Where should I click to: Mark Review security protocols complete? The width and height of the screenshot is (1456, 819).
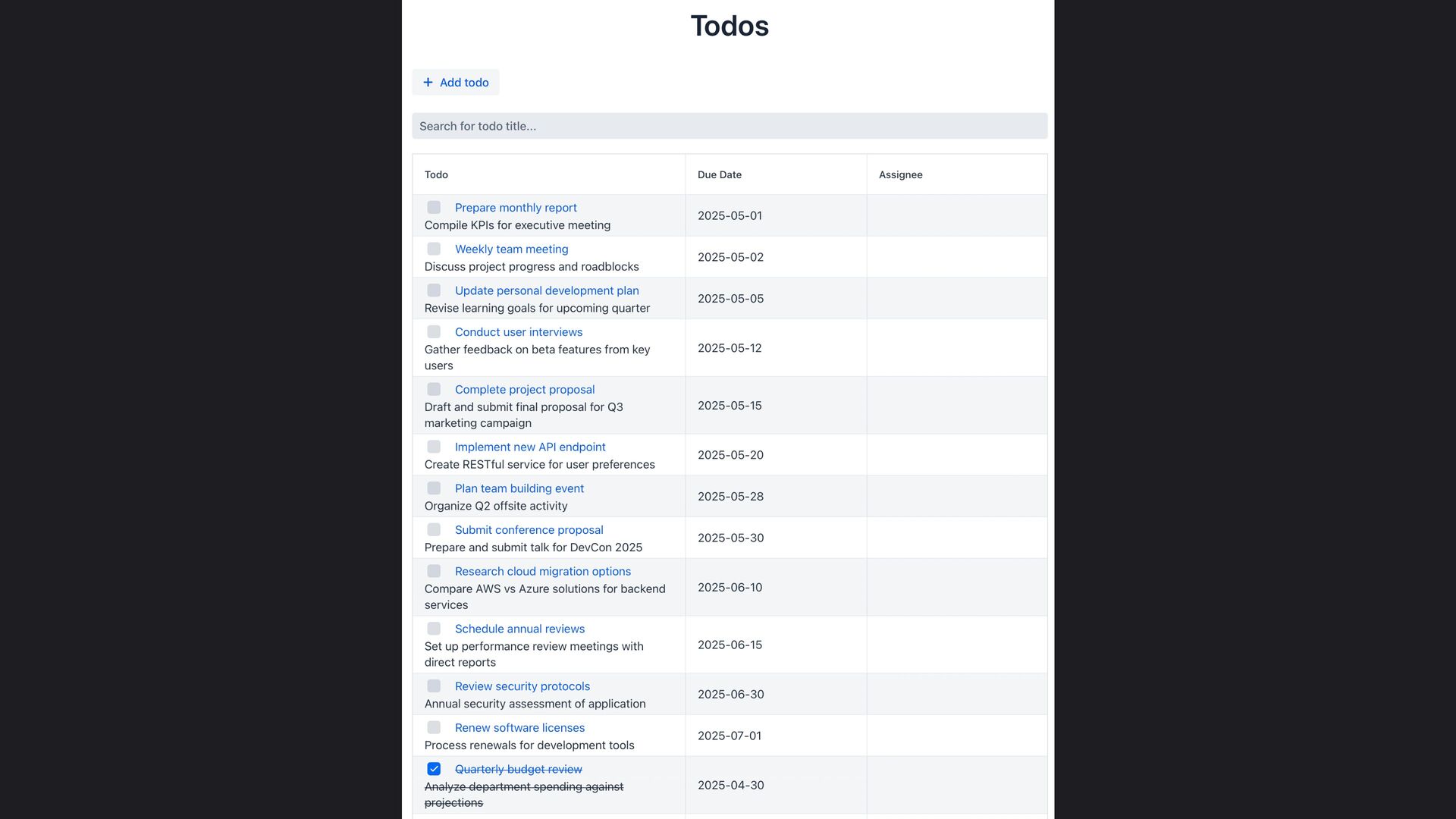[434, 686]
